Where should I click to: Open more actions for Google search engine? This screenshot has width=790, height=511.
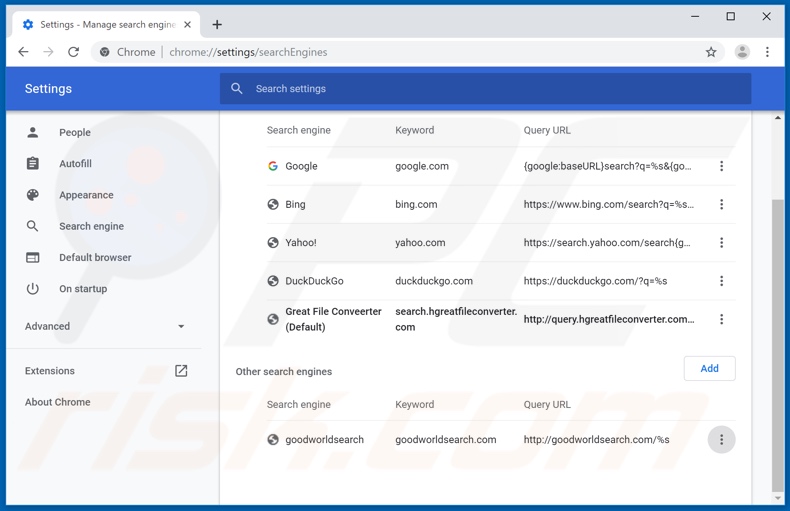tap(721, 166)
